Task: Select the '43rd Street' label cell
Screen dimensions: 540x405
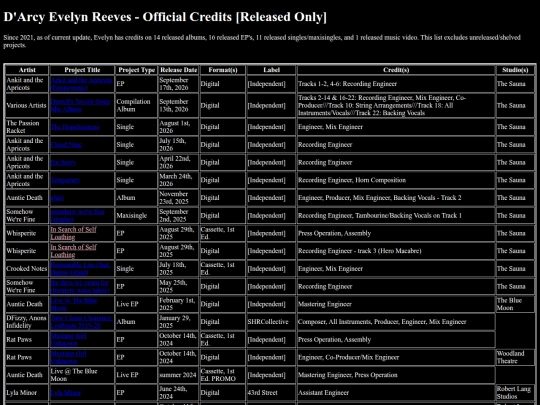Action: pyautogui.click(x=271, y=393)
